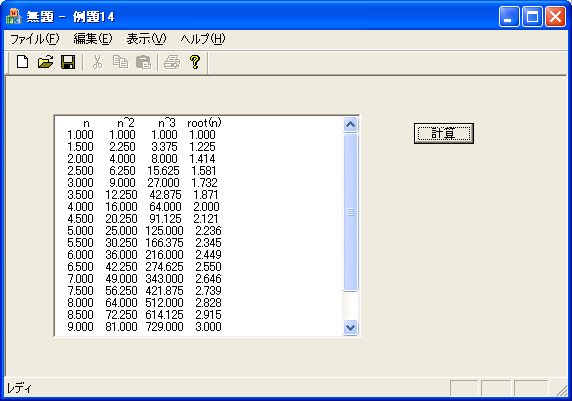
Task: Click the Cut scissors icon
Action: (x=97, y=62)
